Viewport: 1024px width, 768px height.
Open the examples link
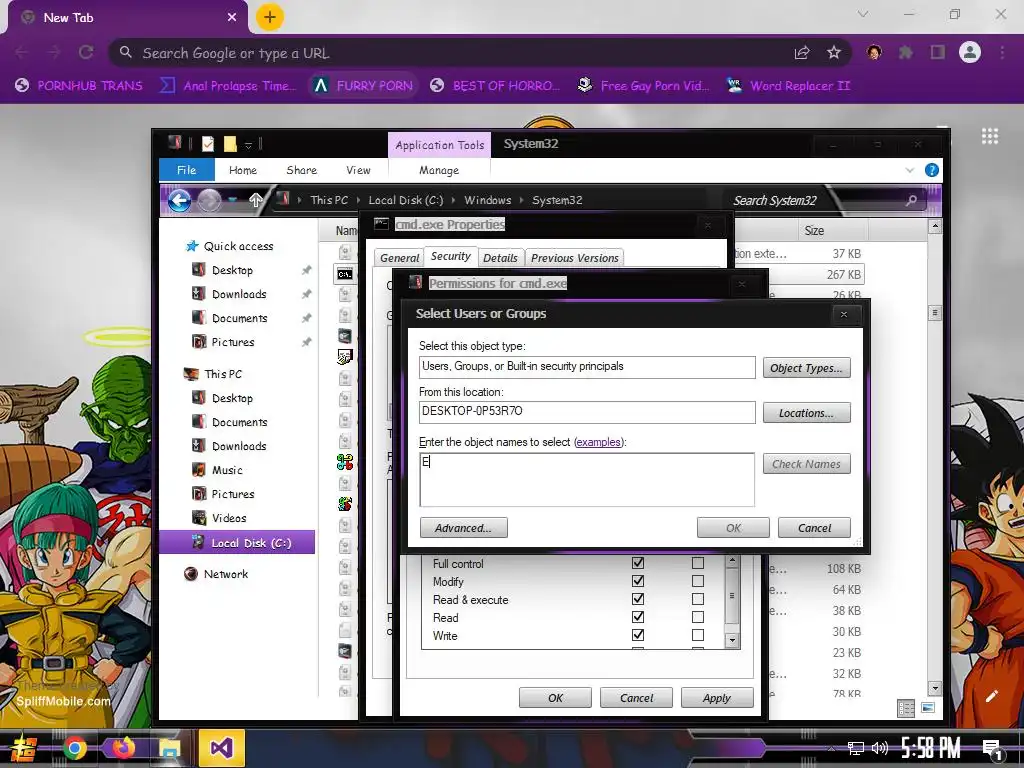click(x=598, y=442)
